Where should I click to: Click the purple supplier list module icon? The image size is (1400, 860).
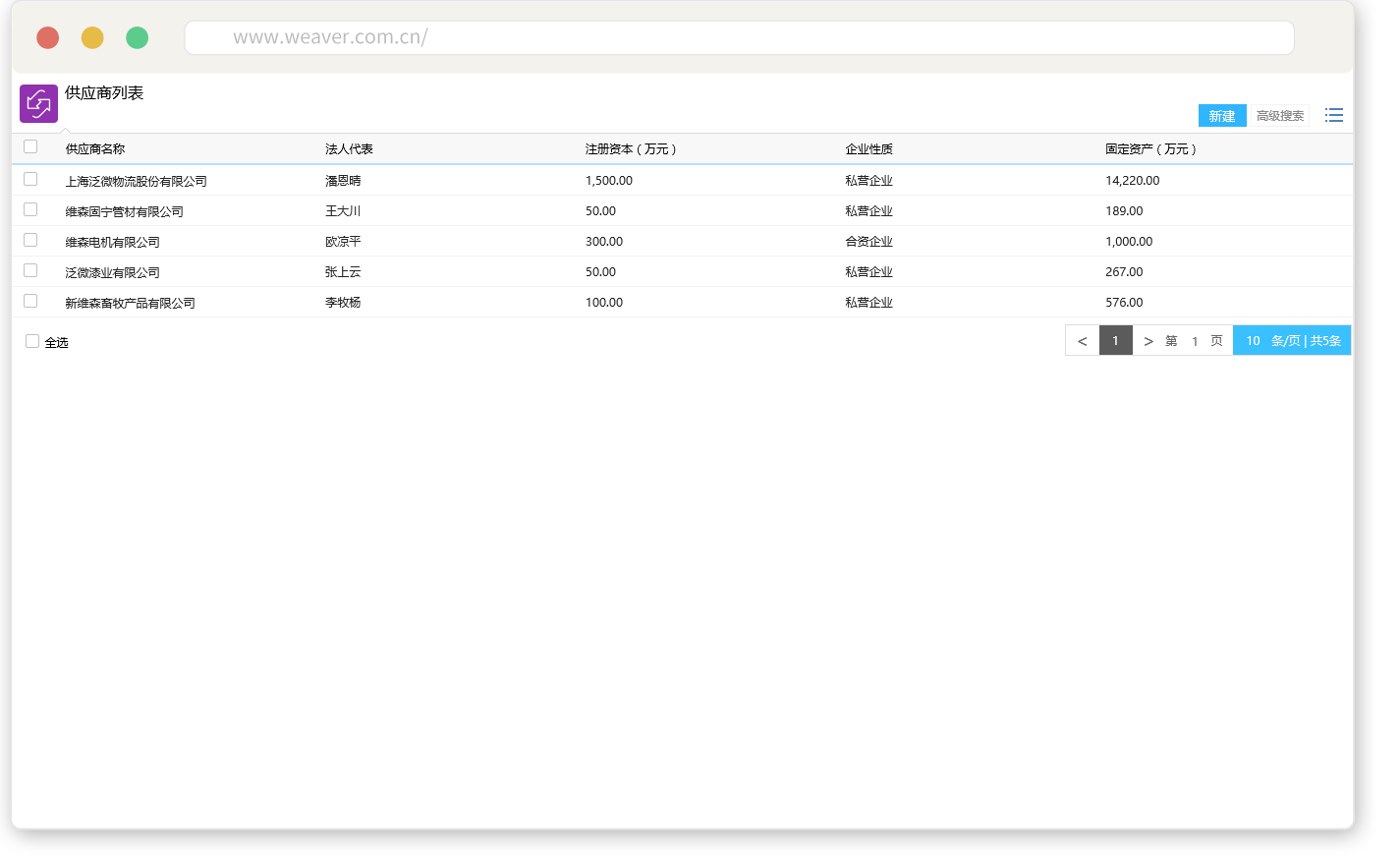(38, 103)
